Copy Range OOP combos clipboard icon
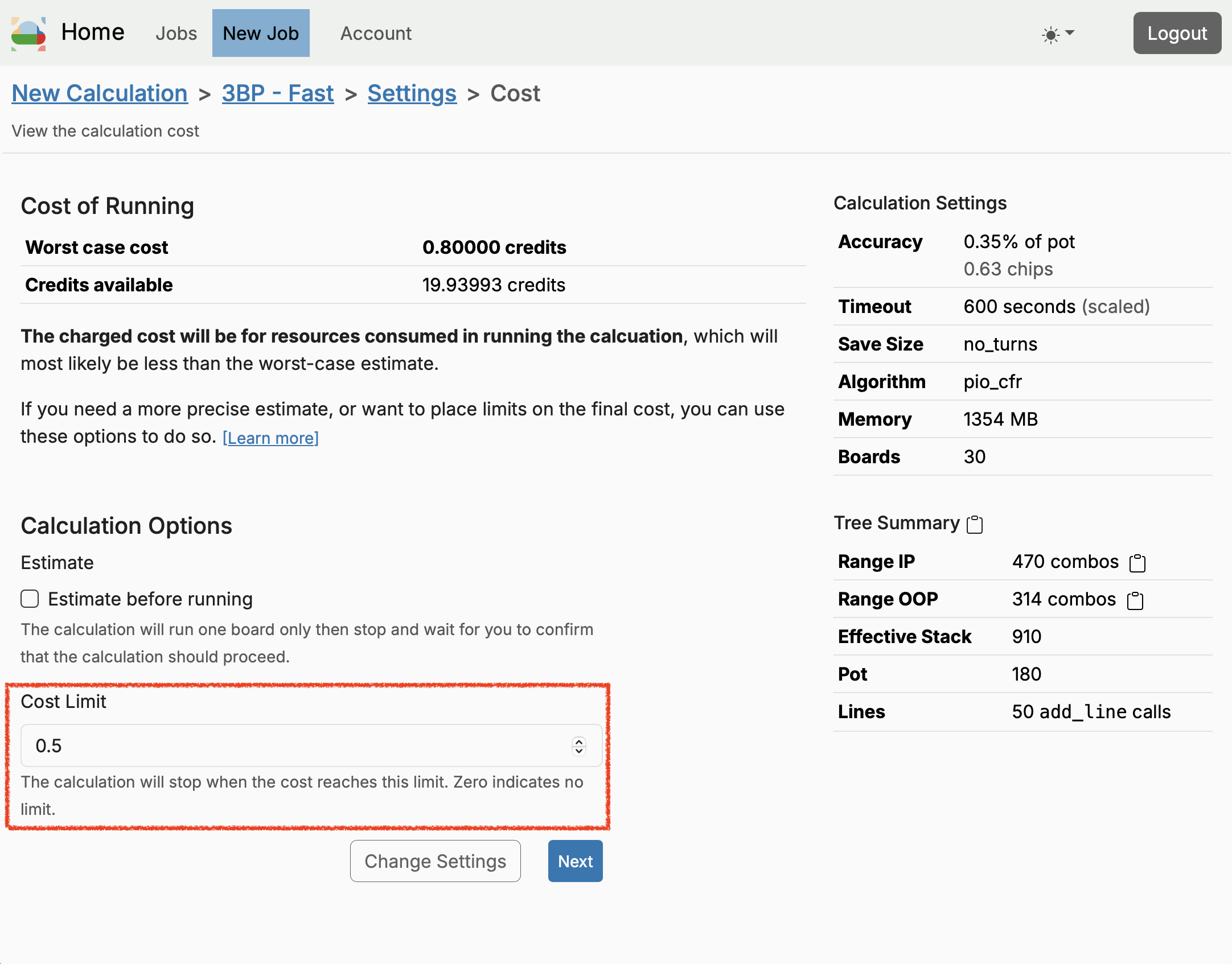 click(1135, 600)
